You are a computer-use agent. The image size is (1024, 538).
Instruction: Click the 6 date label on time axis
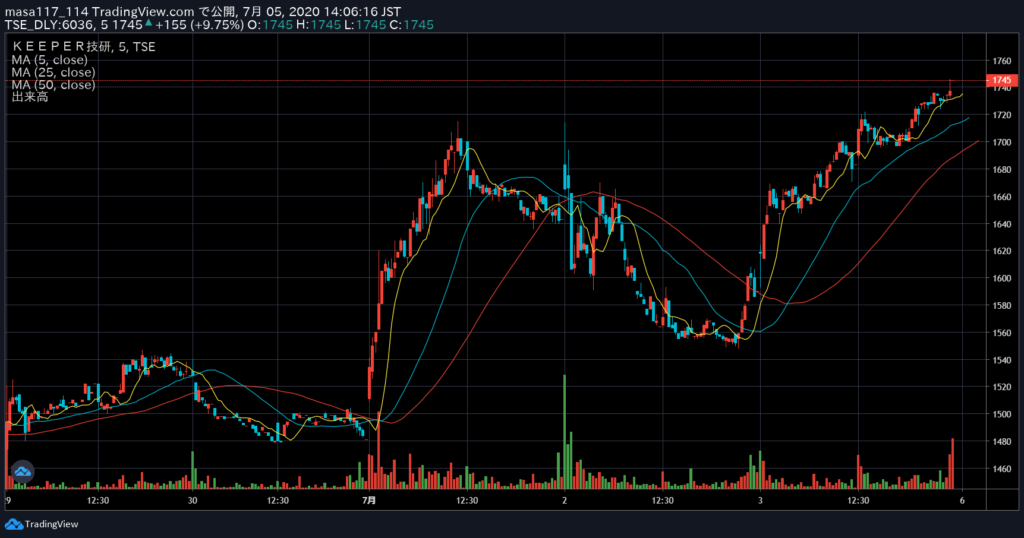click(x=962, y=501)
